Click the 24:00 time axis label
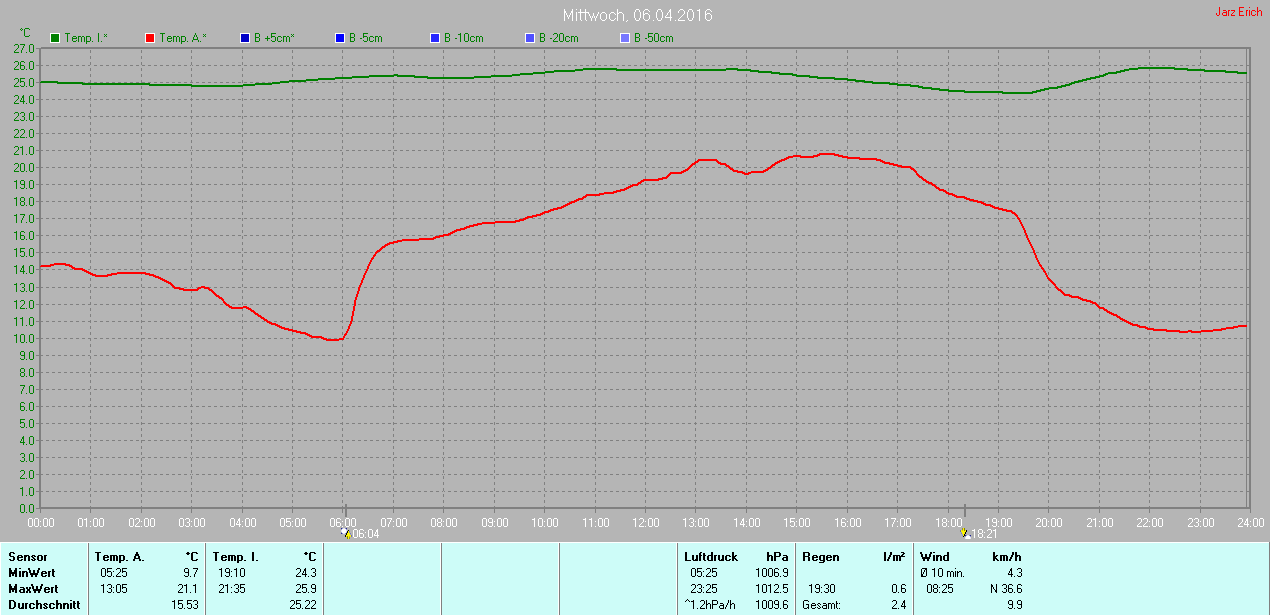 (1250, 522)
